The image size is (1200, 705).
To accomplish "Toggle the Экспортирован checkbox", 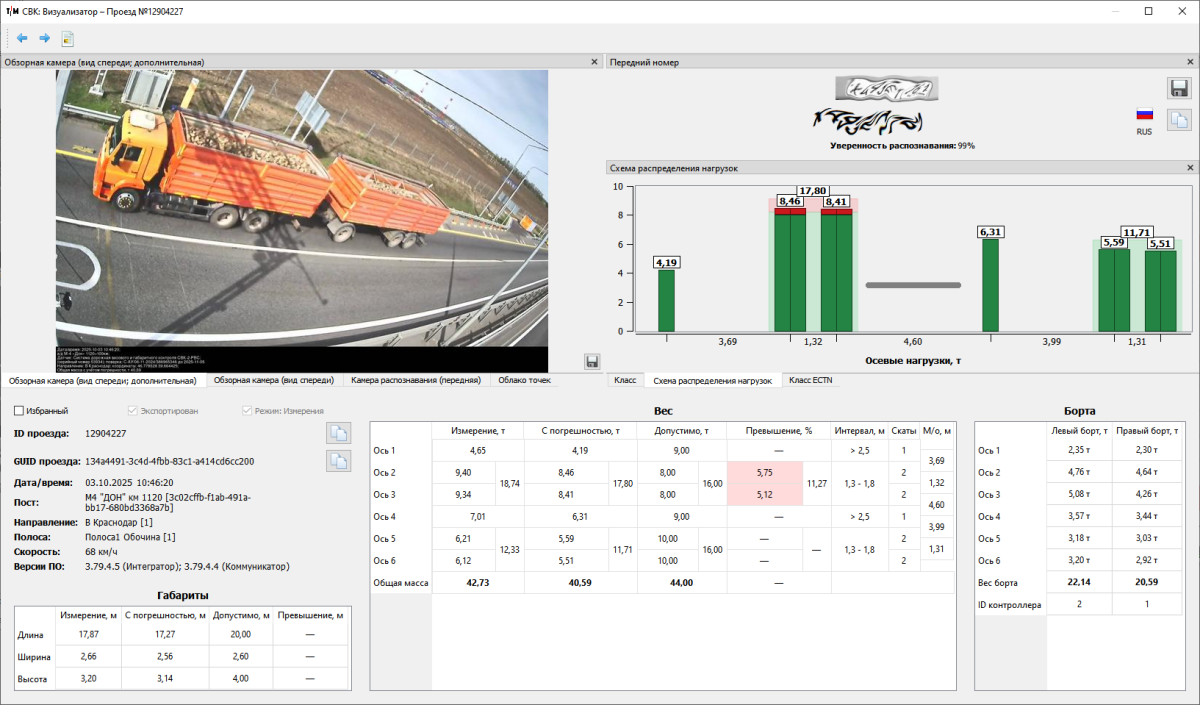I will (x=133, y=411).
